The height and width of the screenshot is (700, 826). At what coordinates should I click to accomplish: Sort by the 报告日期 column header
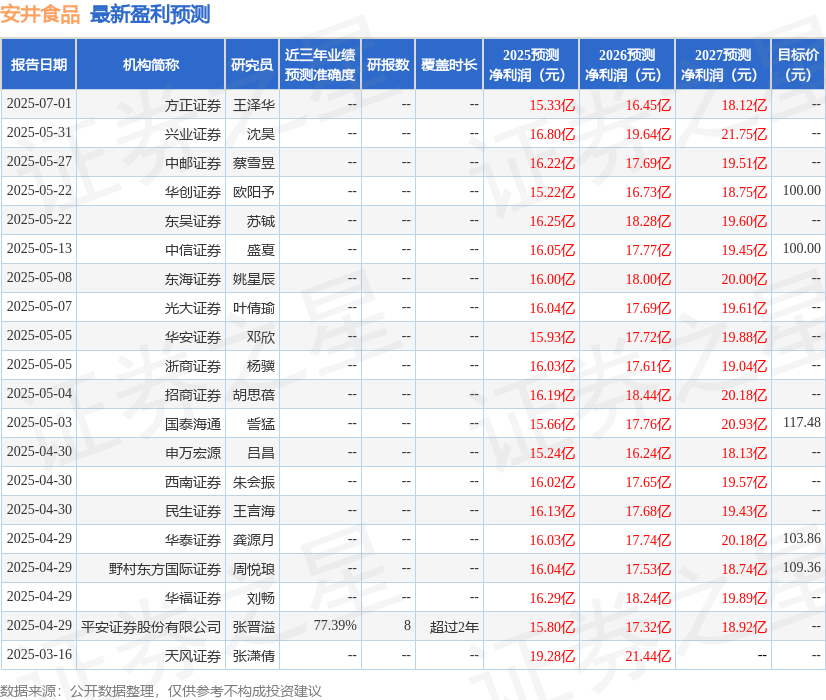tap(40, 63)
